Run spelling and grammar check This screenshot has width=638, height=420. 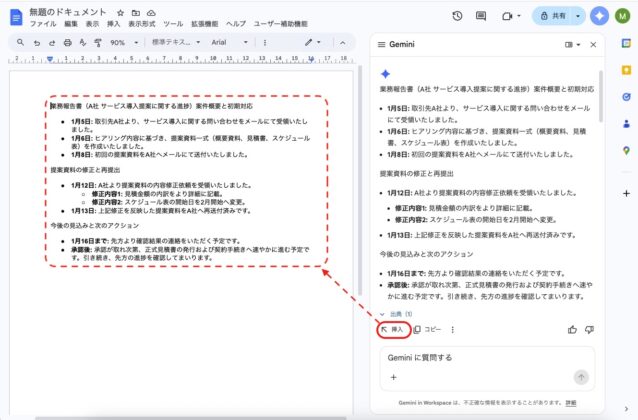(83, 43)
